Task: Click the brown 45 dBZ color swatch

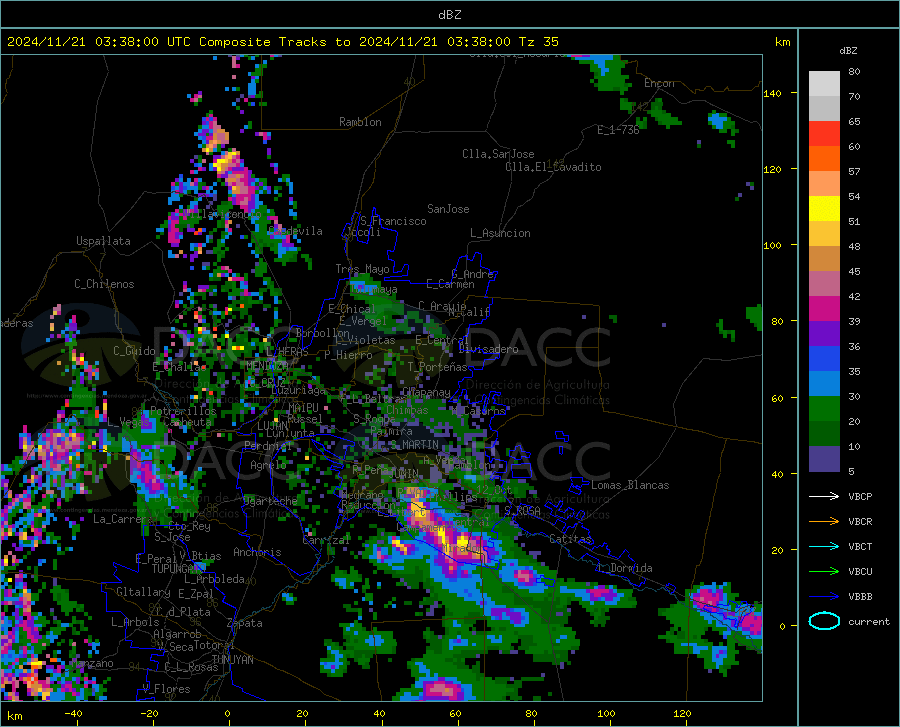Action: [824, 259]
